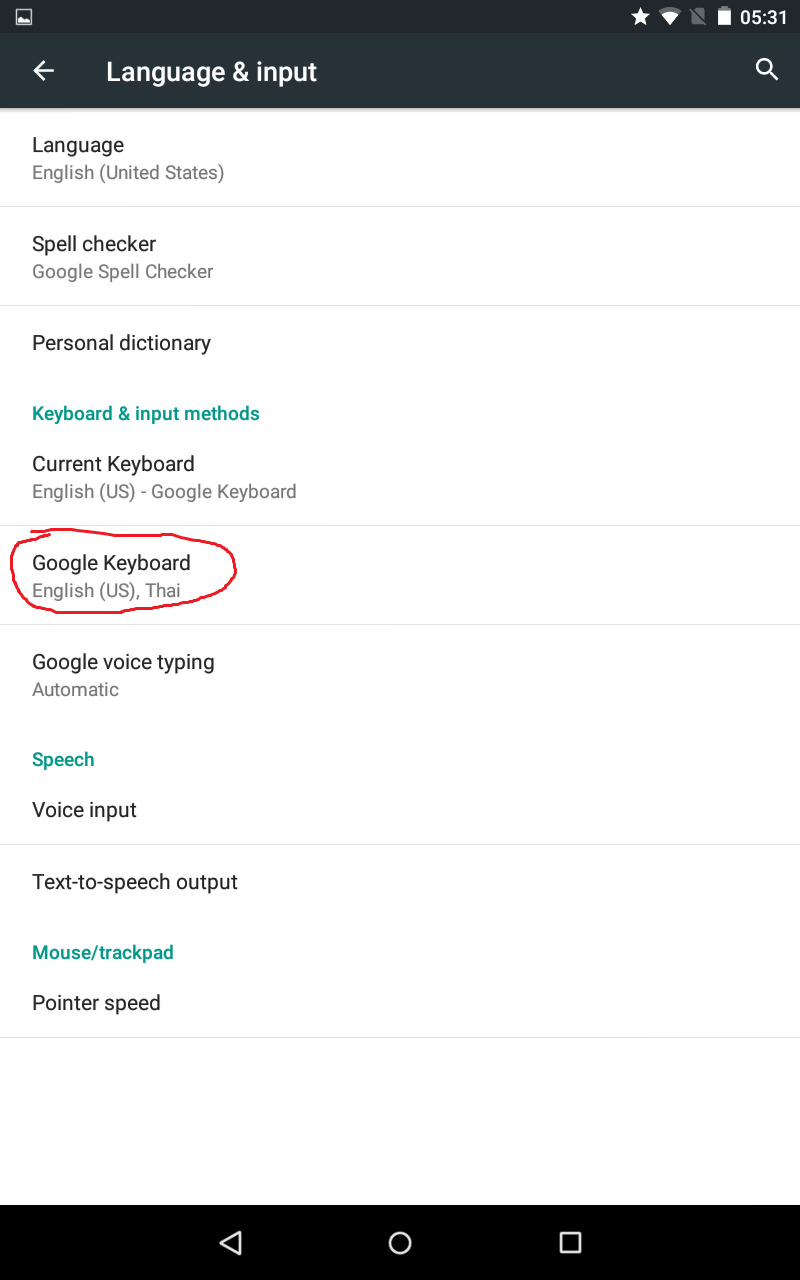Click the back arrow in the toolbar

pyautogui.click(x=42, y=70)
